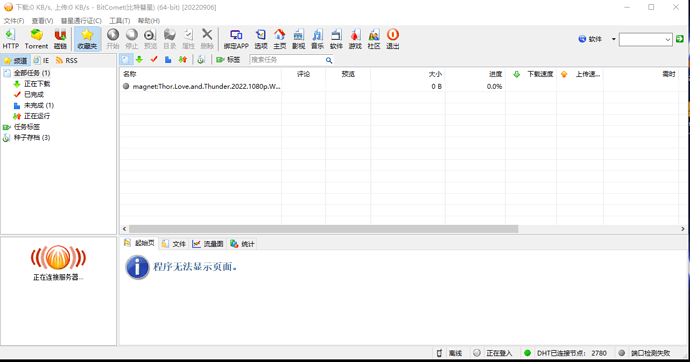Screen dimensions: 690x362
Task: Click the horizontal scrollbar thumb of task list
Action: pyautogui.click(x=323, y=229)
